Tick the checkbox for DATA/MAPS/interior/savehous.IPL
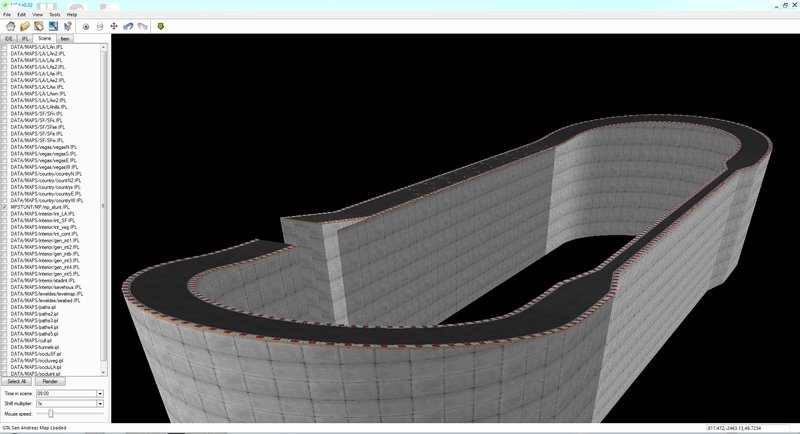Screen dimensions: 800x434 [x=5, y=287]
